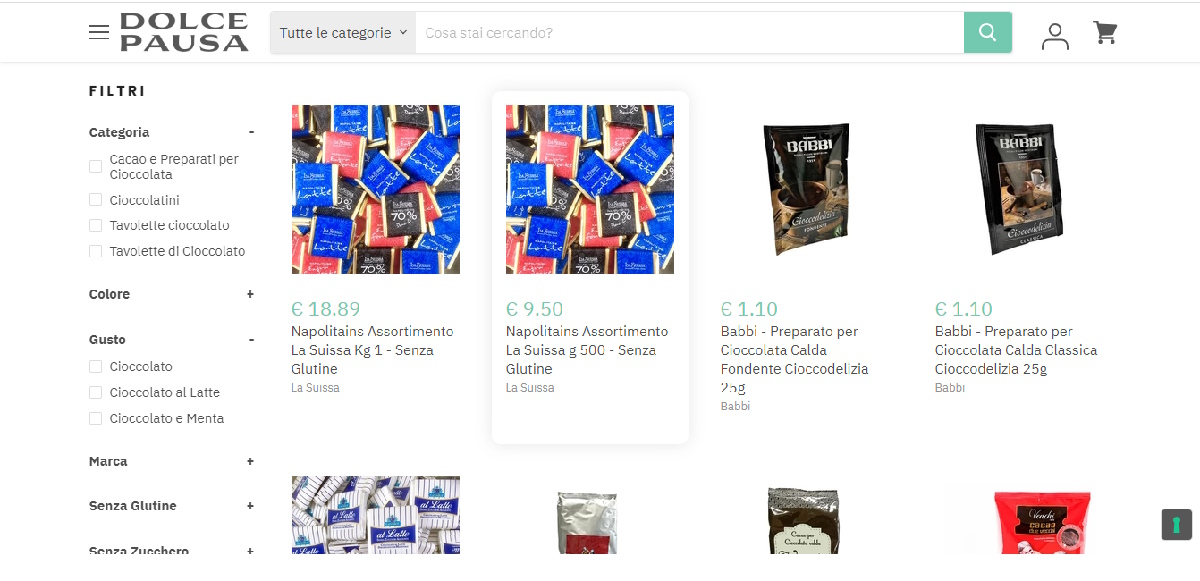Open Babbi Cioccolata Calda Fondente product link
The image size is (1200, 581).
click(x=795, y=359)
